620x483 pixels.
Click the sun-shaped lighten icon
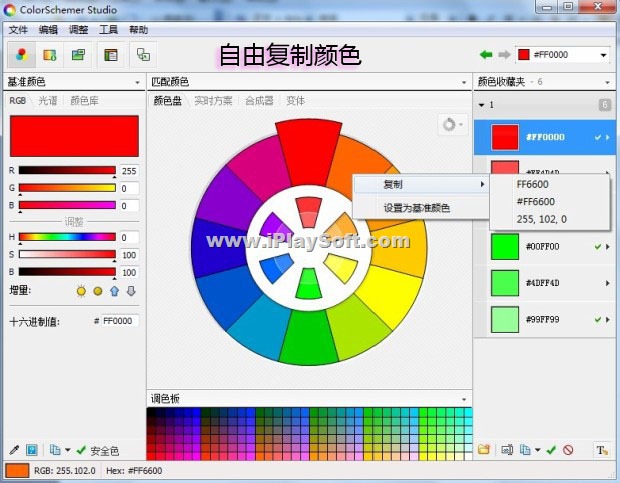point(81,291)
